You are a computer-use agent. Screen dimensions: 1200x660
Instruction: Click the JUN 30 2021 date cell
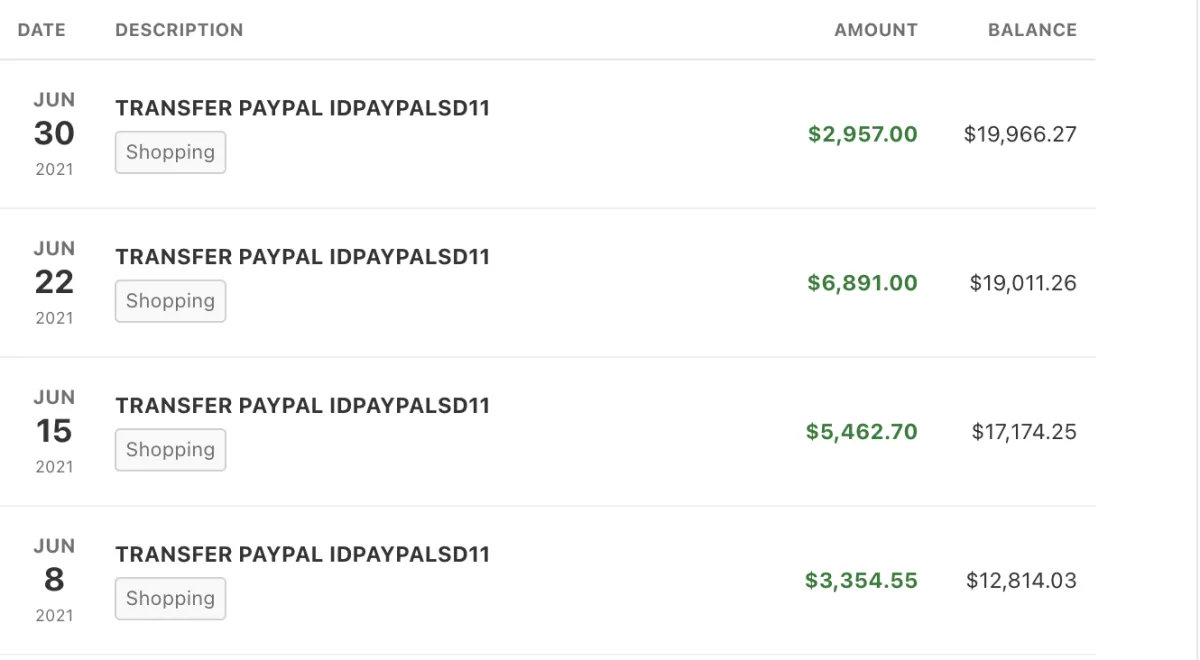(54, 134)
